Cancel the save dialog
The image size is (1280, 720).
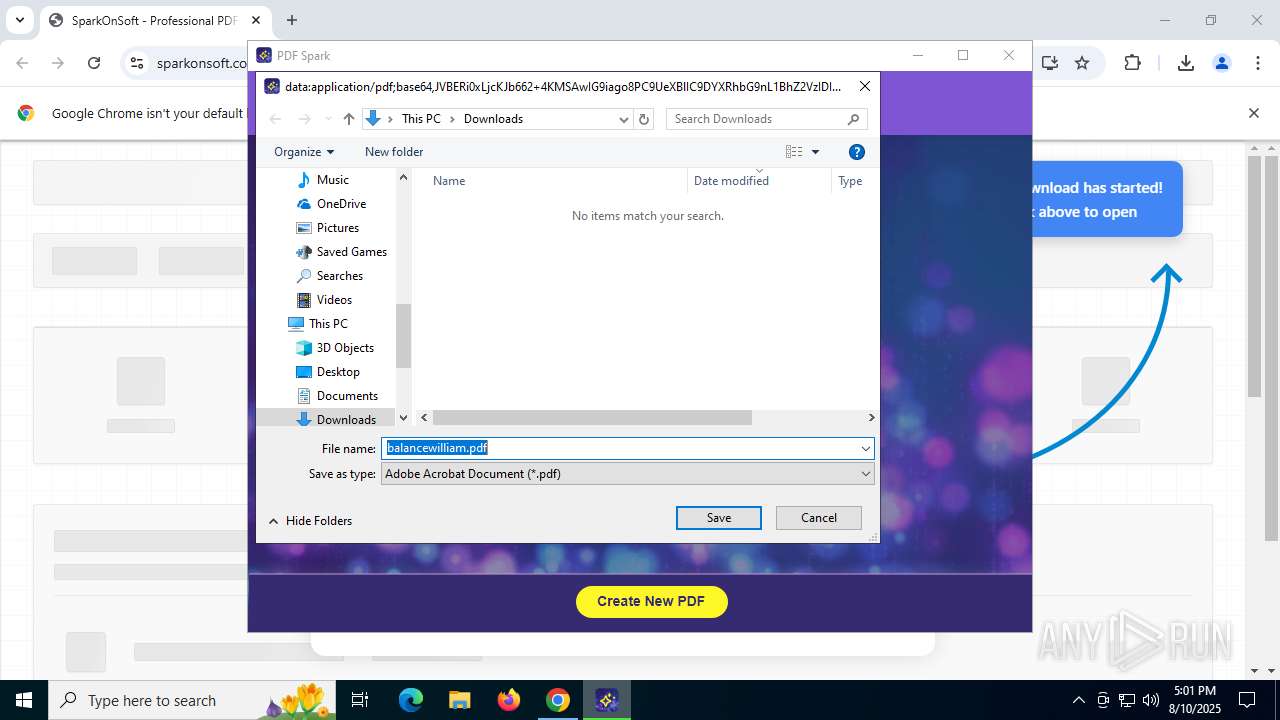(818, 518)
